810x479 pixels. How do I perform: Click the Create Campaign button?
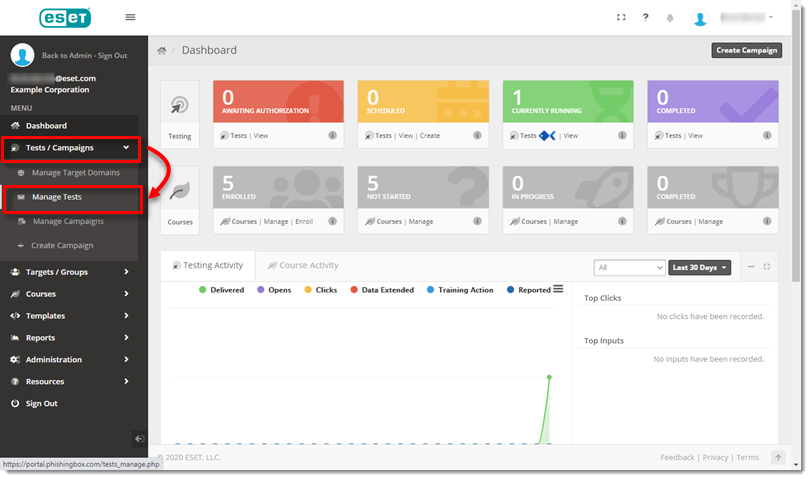(746, 50)
